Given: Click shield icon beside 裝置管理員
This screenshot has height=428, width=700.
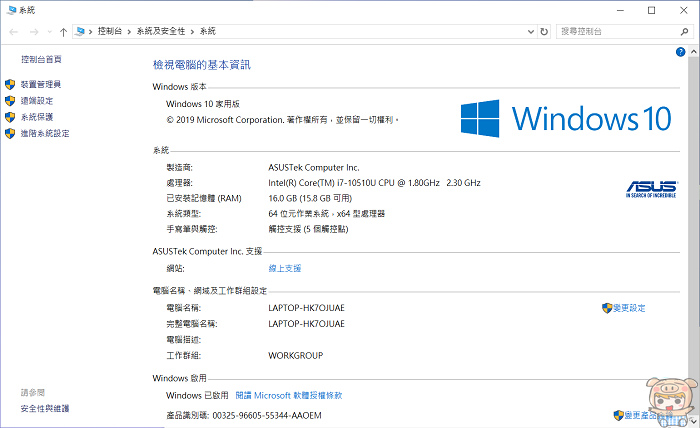Looking at the screenshot, I should (x=10, y=84).
